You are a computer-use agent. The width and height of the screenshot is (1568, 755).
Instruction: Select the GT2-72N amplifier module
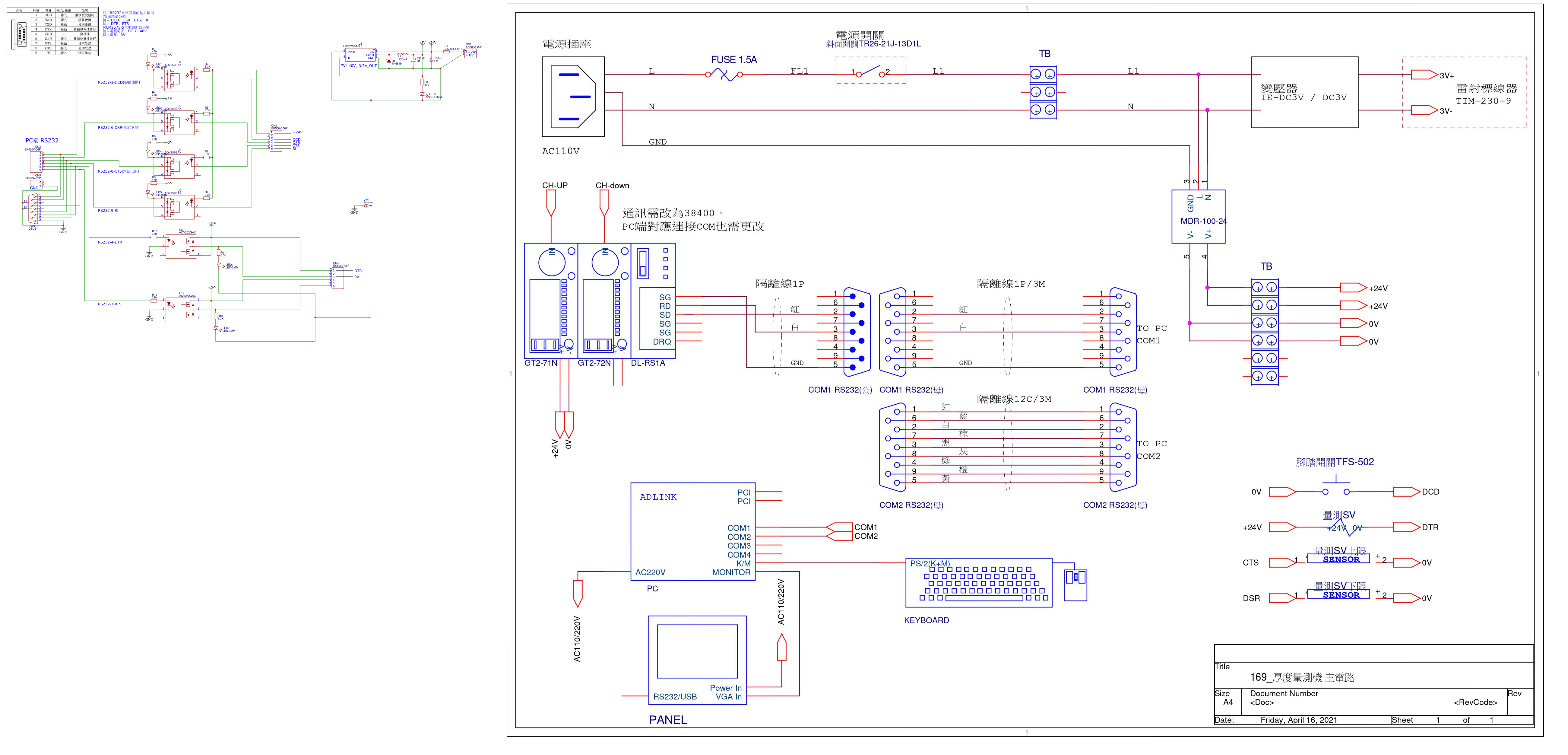[604, 301]
